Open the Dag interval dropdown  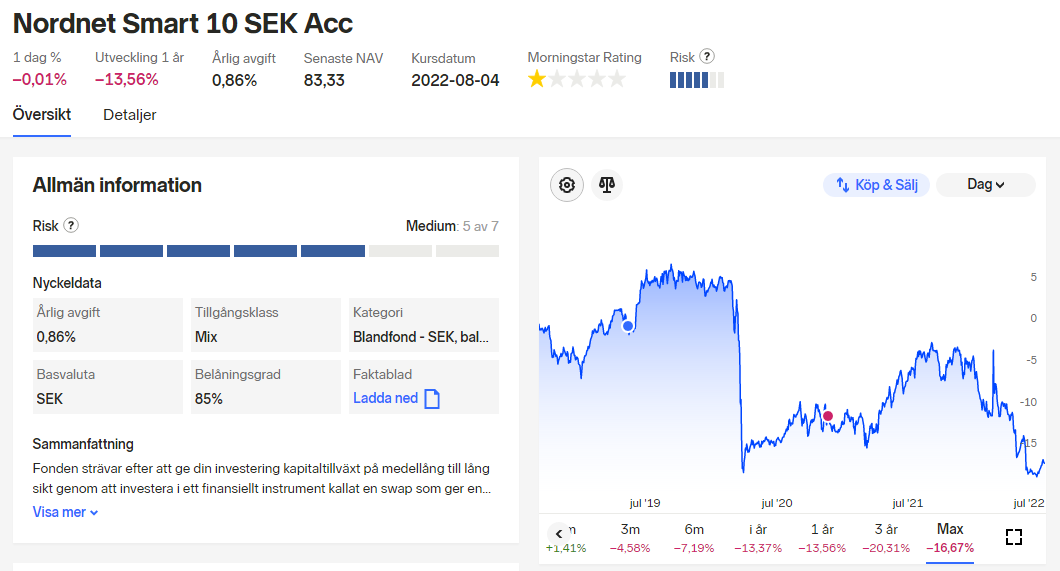tap(985, 185)
